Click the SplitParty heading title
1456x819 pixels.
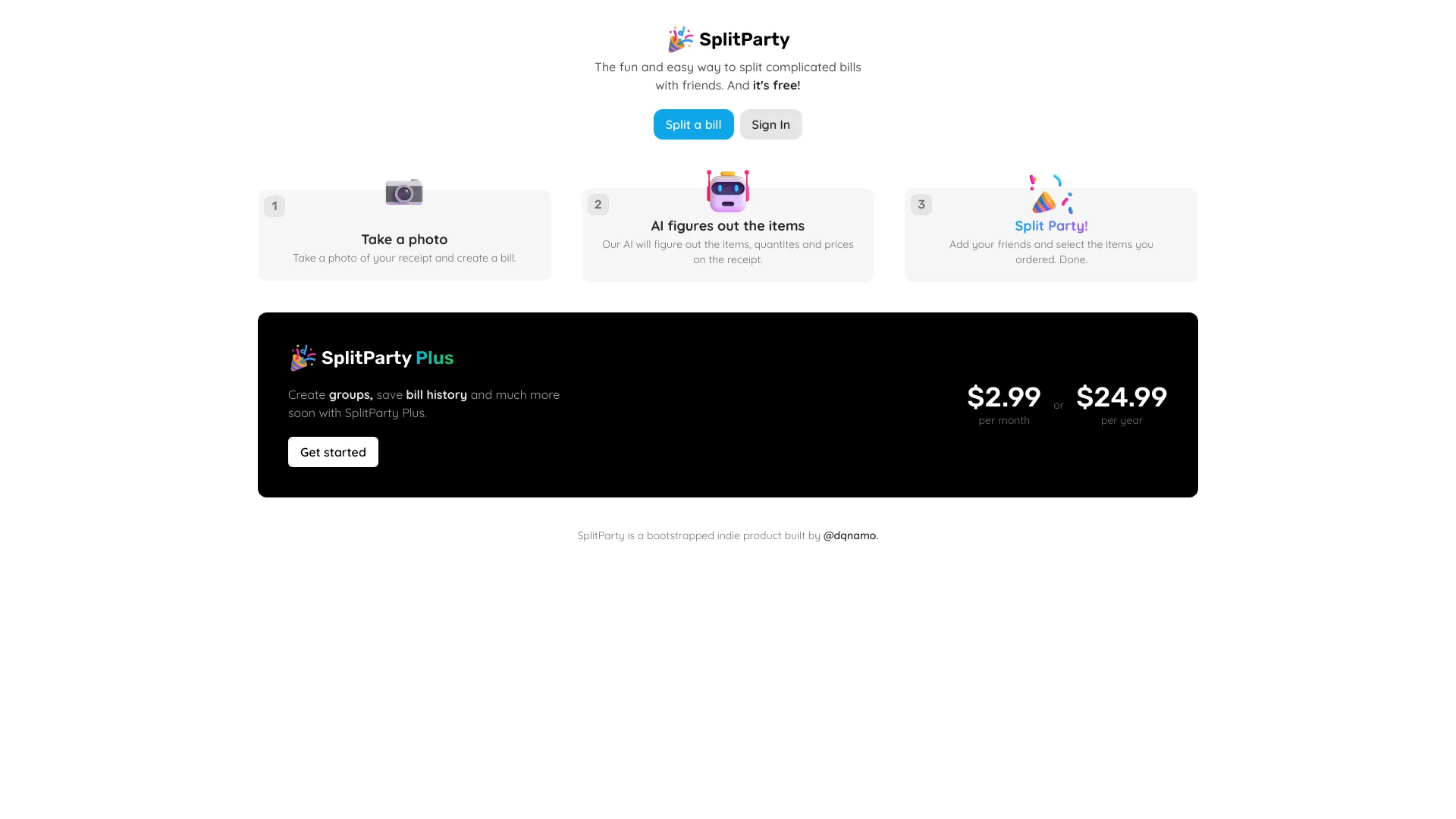click(745, 39)
